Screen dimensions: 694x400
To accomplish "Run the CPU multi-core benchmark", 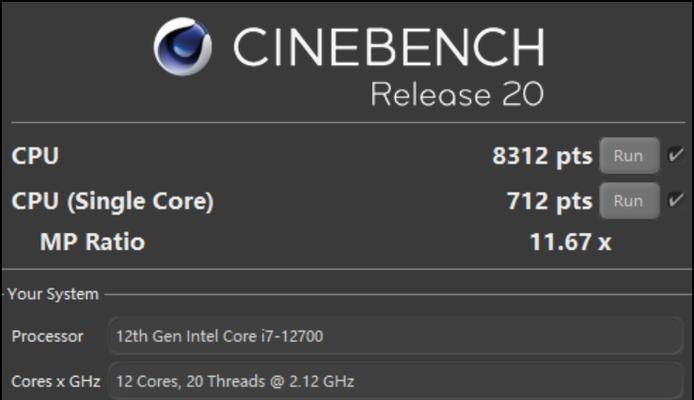I will point(629,156).
